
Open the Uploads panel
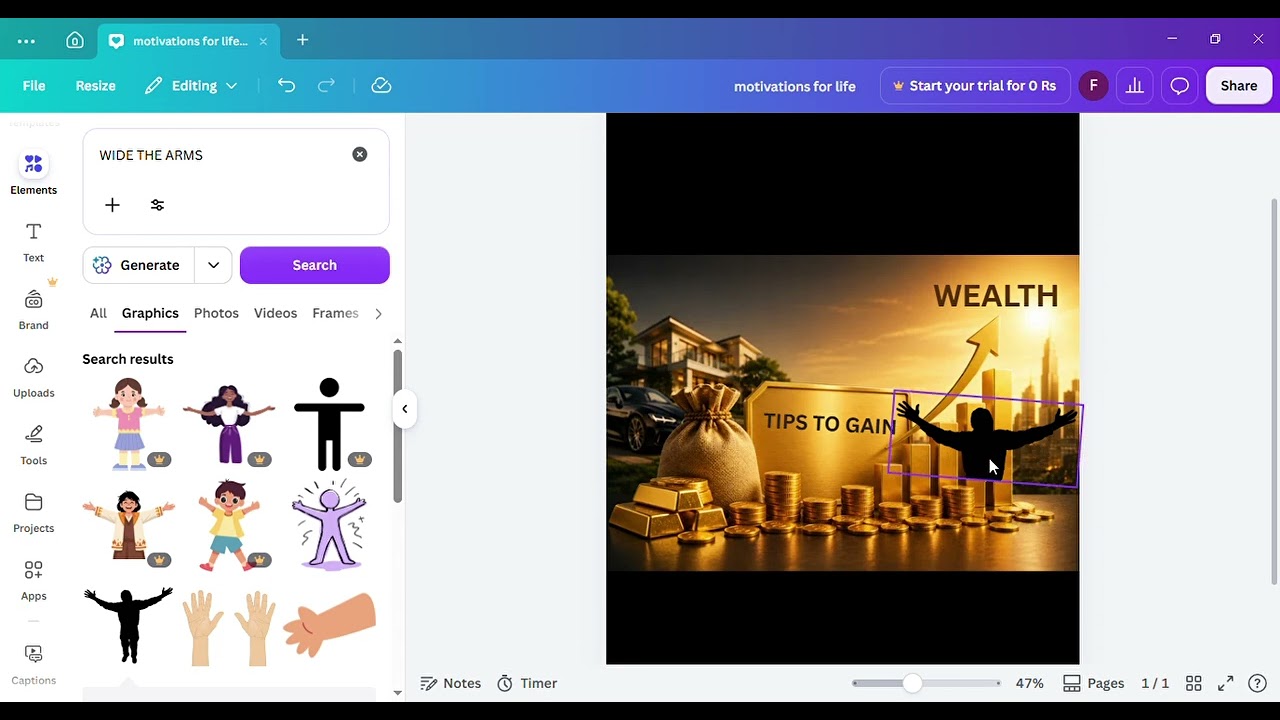(x=33, y=377)
